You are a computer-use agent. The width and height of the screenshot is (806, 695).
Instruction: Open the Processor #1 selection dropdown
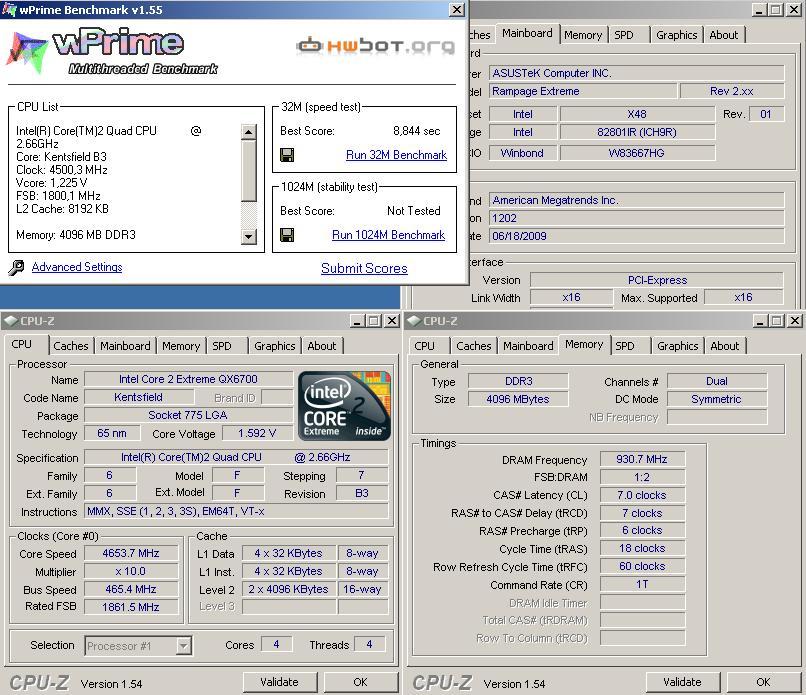click(184, 646)
